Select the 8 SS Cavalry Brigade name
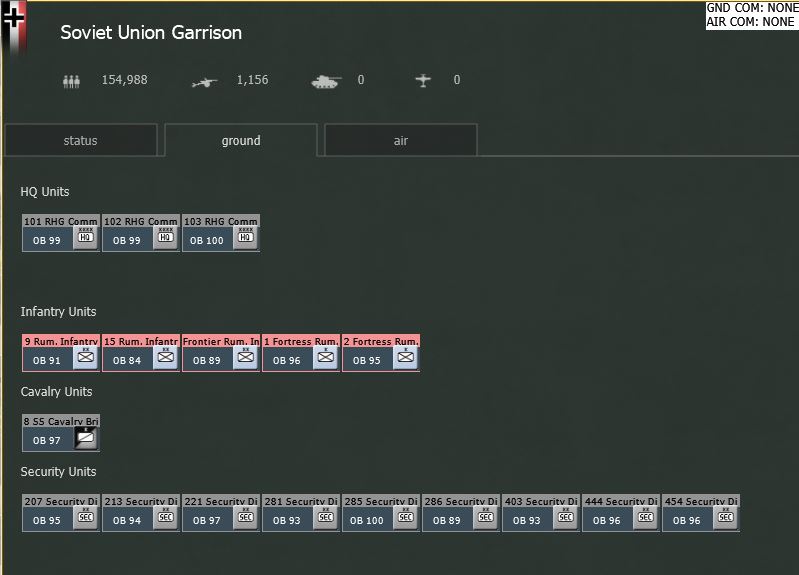The width and height of the screenshot is (799, 575). click(x=61, y=421)
